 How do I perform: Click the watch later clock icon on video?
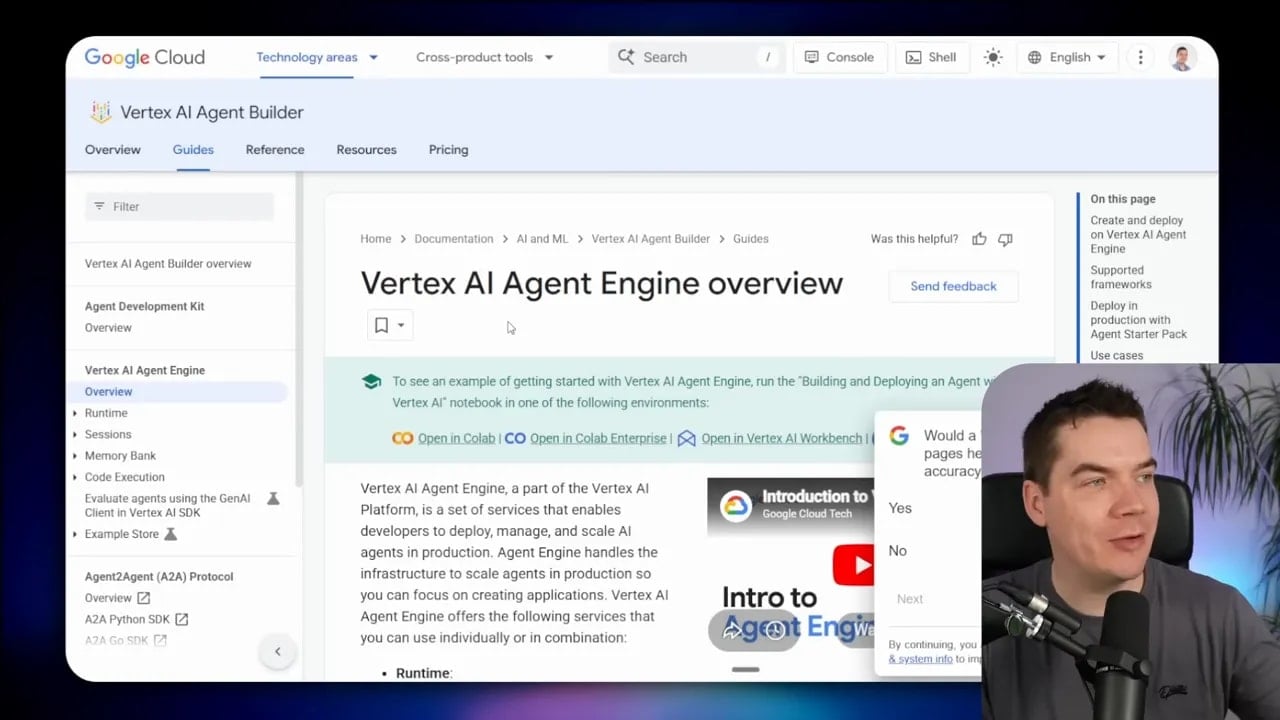click(x=774, y=630)
